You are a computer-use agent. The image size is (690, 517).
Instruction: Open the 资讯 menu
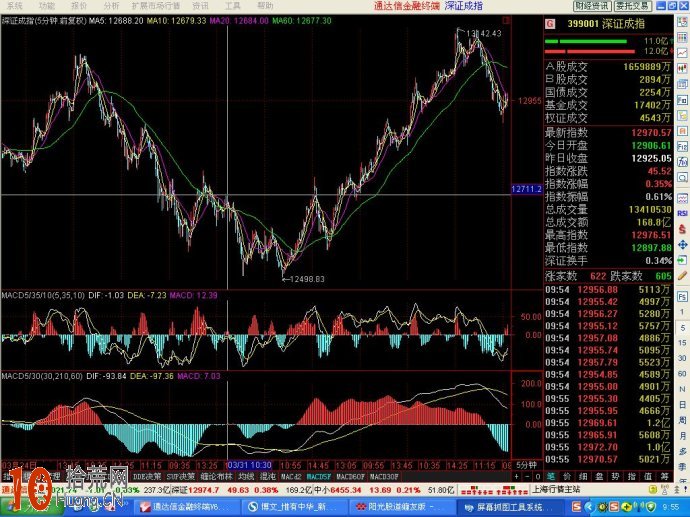[x=200, y=6]
